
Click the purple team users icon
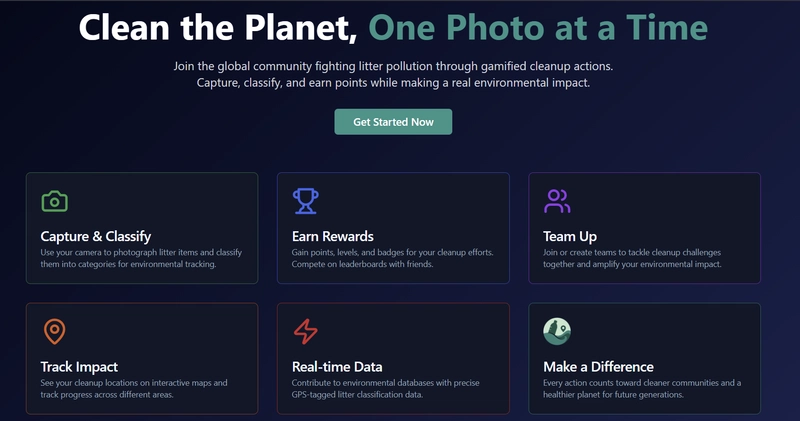click(557, 201)
